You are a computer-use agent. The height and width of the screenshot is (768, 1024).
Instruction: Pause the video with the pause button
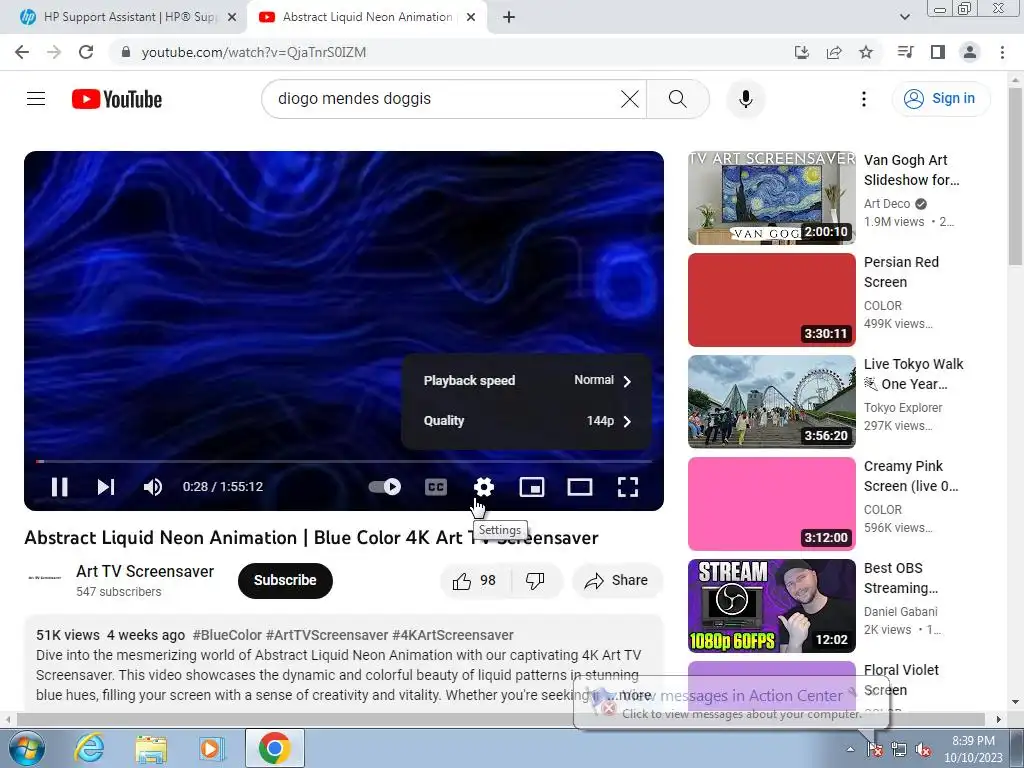pyautogui.click(x=59, y=487)
